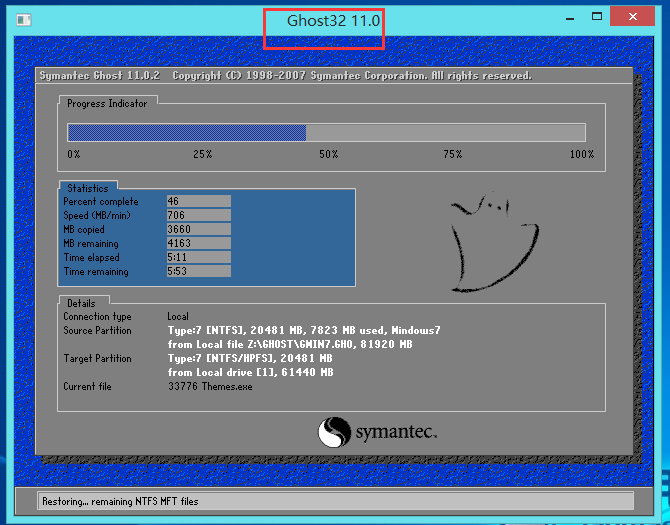670x525 pixels.
Task: Click the Details panel heading
Action: click(x=81, y=304)
